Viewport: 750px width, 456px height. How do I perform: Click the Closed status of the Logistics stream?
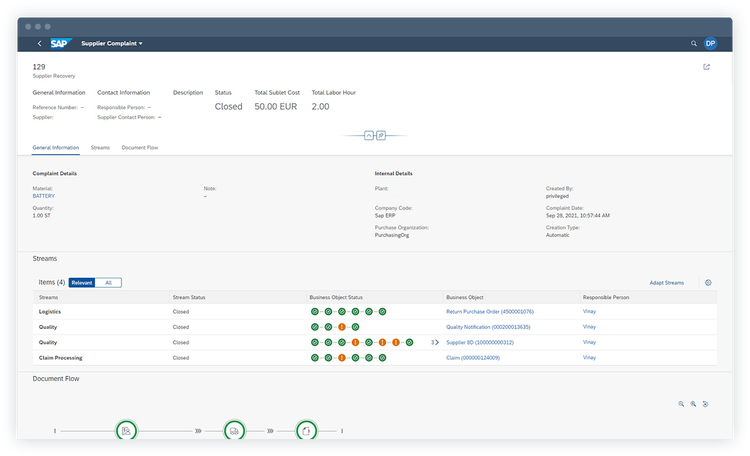tap(181, 311)
